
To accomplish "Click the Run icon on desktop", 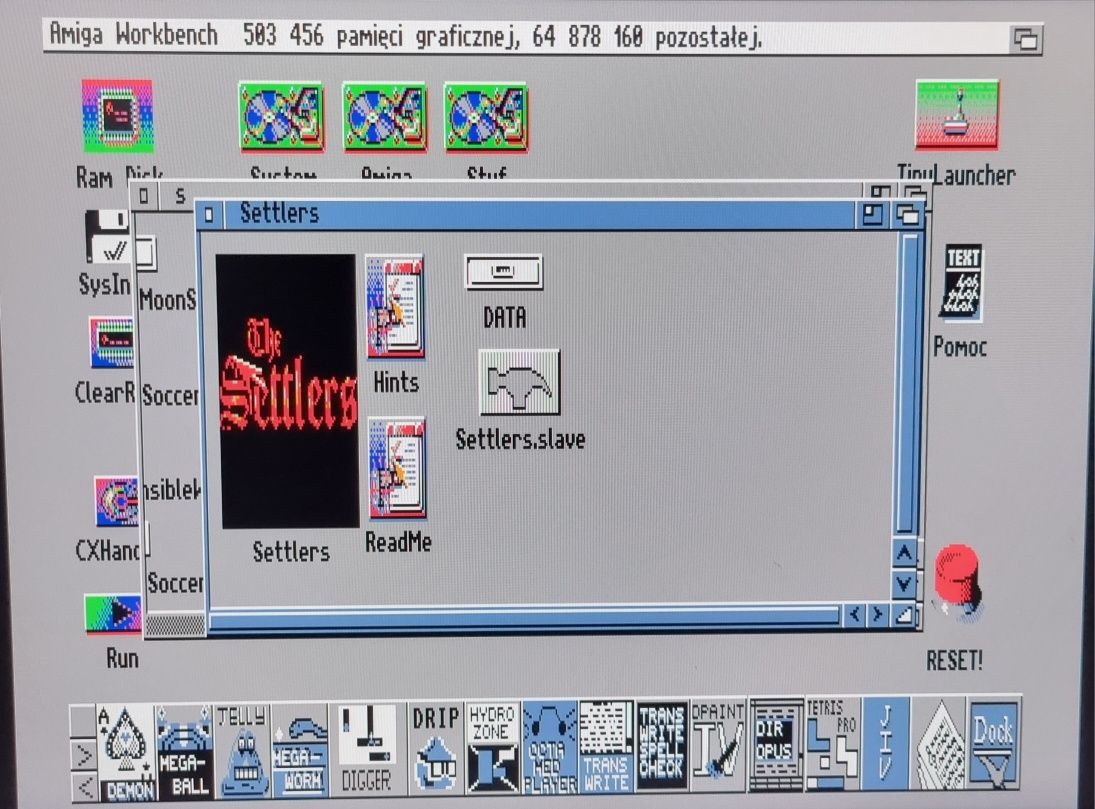I will pos(112,615).
